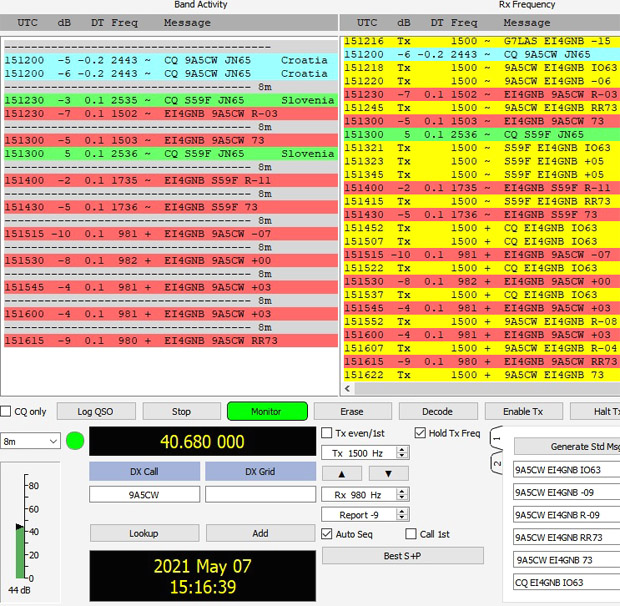Uncheck the Hold Tx Freq option
Image resolution: width=620 pixels, height=606 pixels.
(420, 433)
